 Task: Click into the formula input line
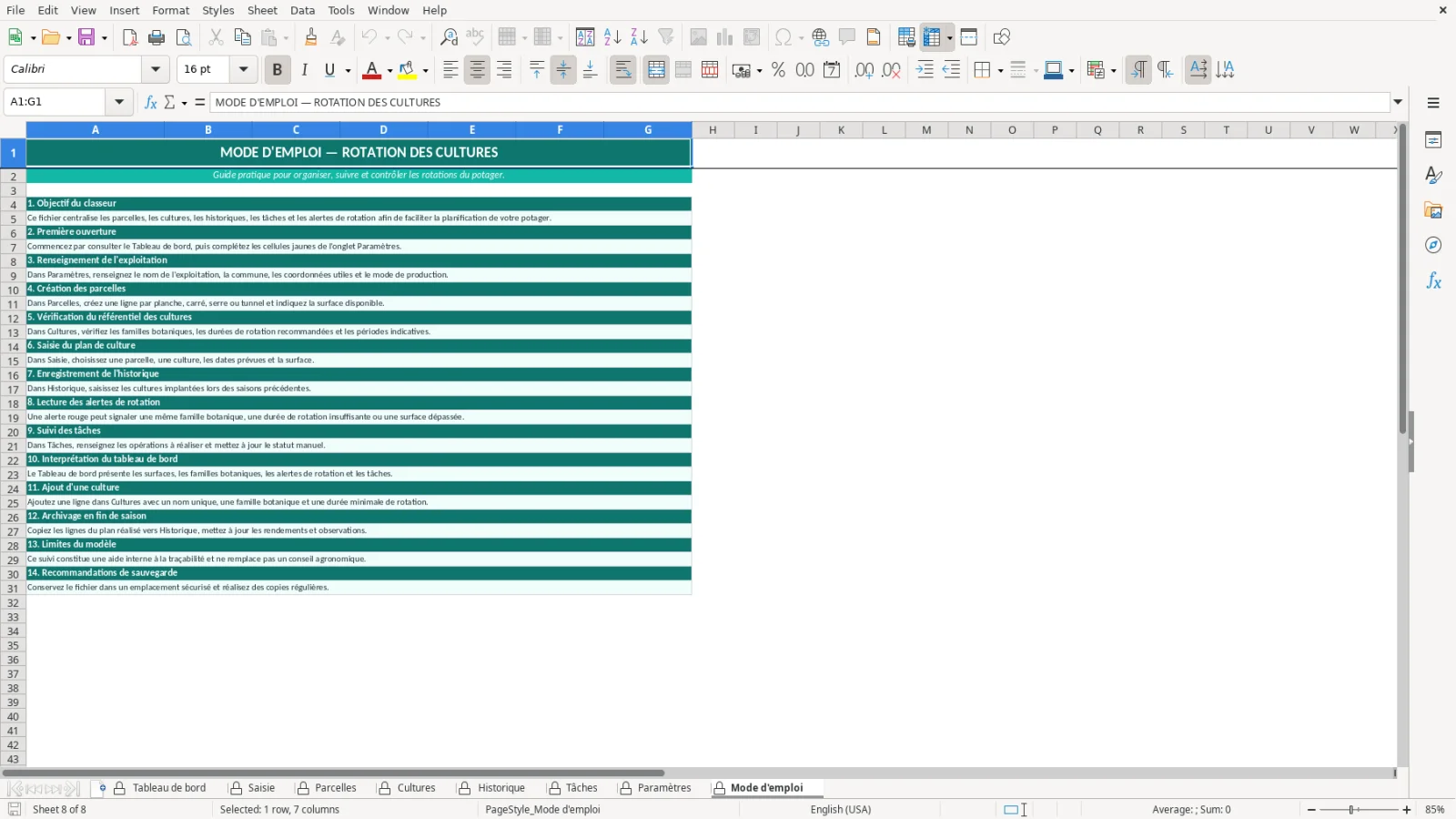click(x=800, y=102)
